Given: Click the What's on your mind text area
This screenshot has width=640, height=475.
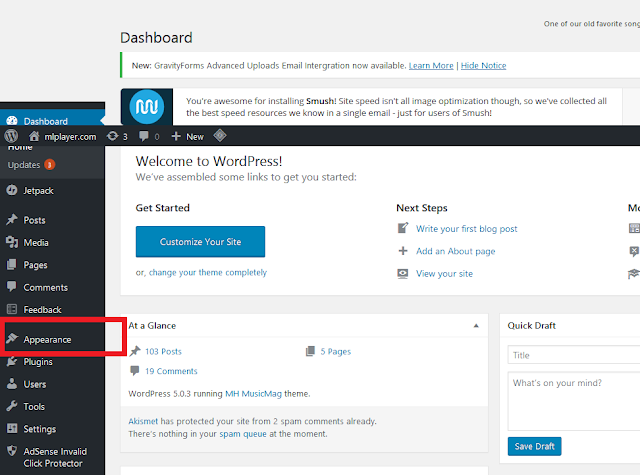Looking at the screenshot, I should 574,401.
